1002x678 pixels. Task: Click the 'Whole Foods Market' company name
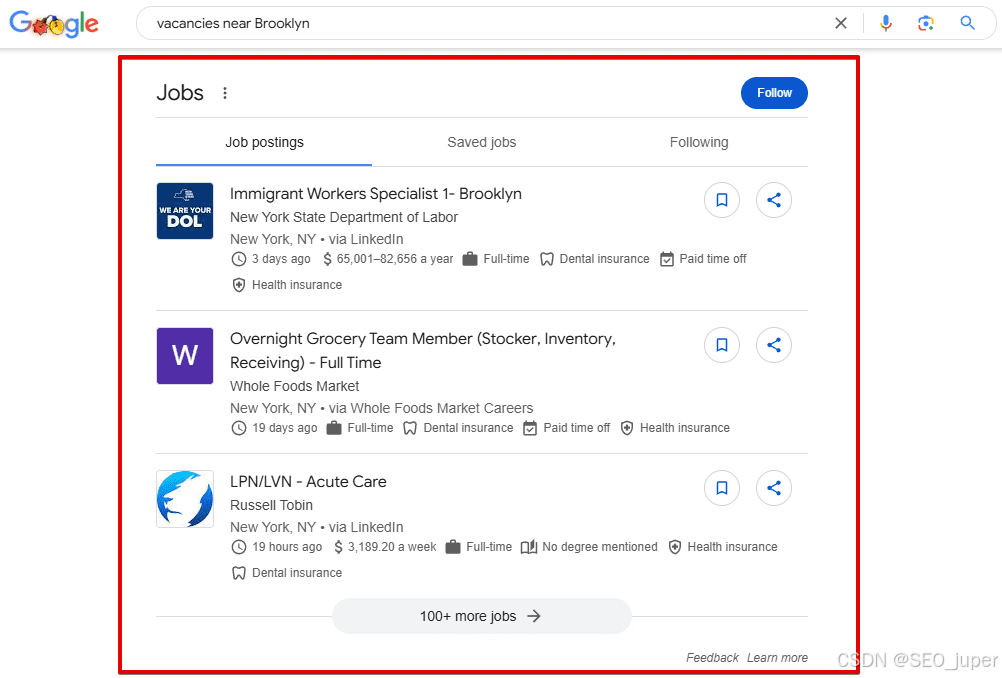click(295, 386)
